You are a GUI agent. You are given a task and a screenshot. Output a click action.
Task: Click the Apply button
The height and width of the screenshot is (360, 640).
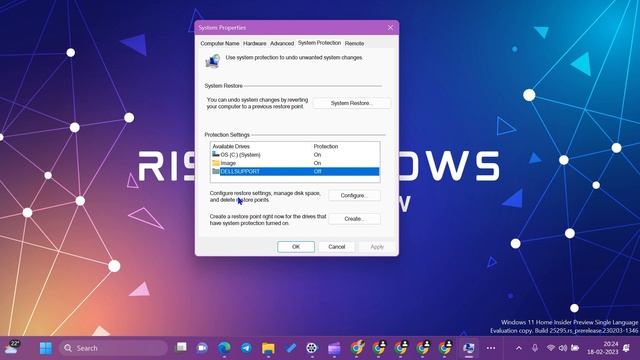pos(377,247)
